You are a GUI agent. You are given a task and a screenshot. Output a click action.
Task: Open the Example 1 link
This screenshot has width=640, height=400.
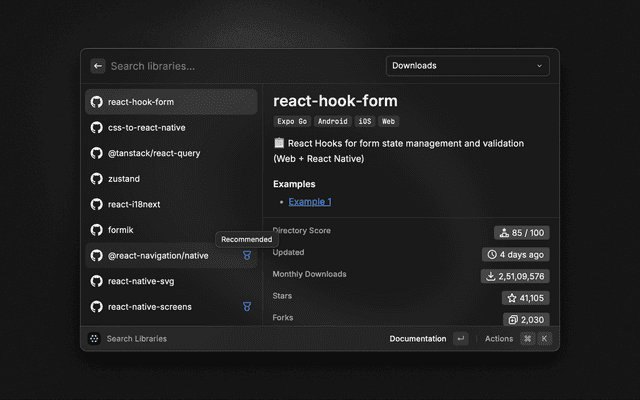pos(310,202)
